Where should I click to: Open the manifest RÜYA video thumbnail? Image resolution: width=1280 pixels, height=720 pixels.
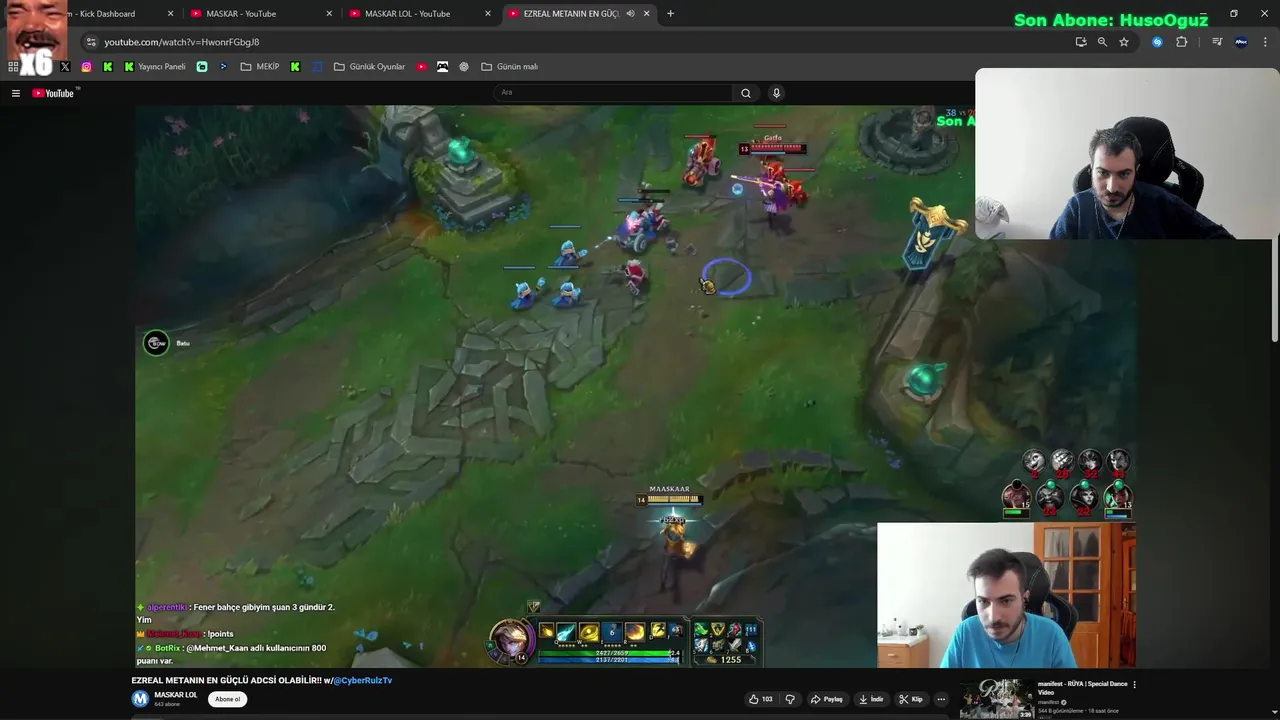(x=997, y=699)
